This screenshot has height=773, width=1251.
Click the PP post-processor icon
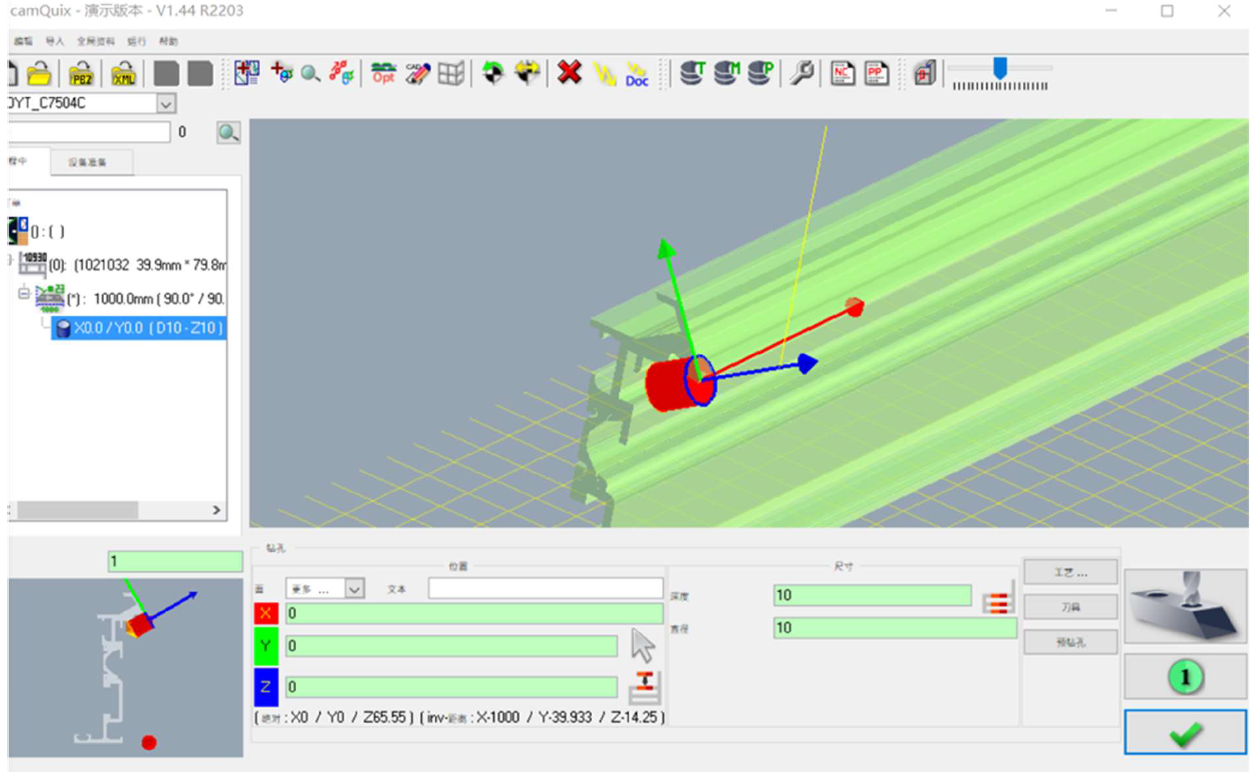877,73
